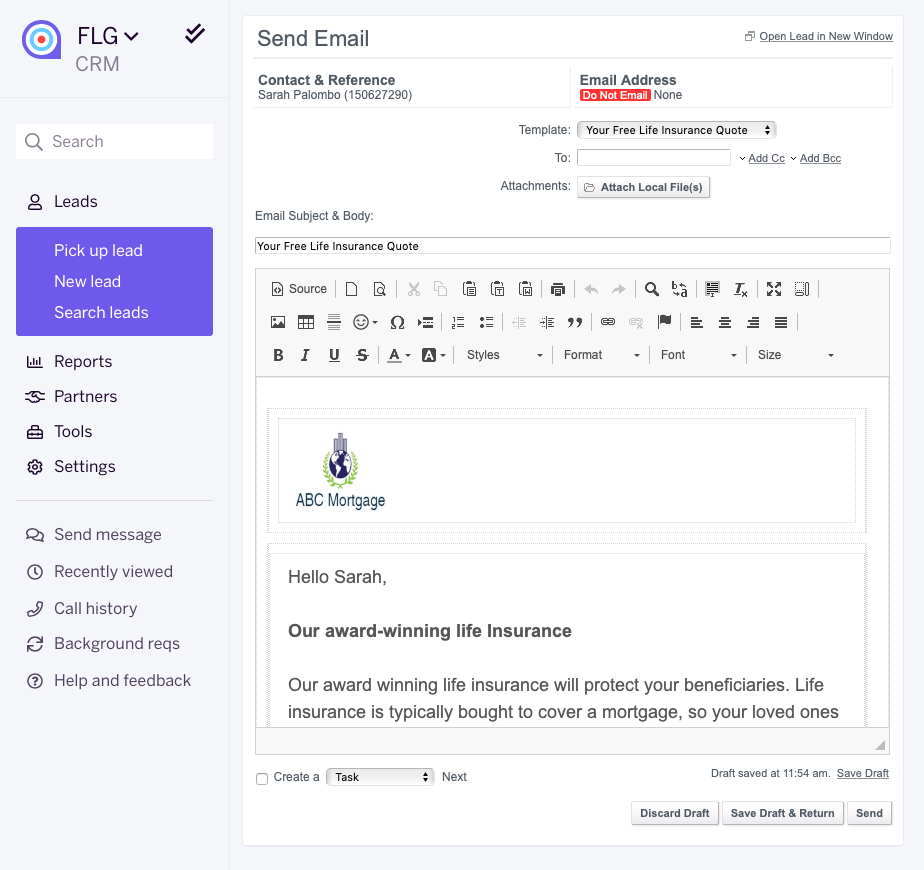Increase indent of paragraph
The height and width of the screenshot is (870, 924).
pyautogui.click(x=547, y=322)
